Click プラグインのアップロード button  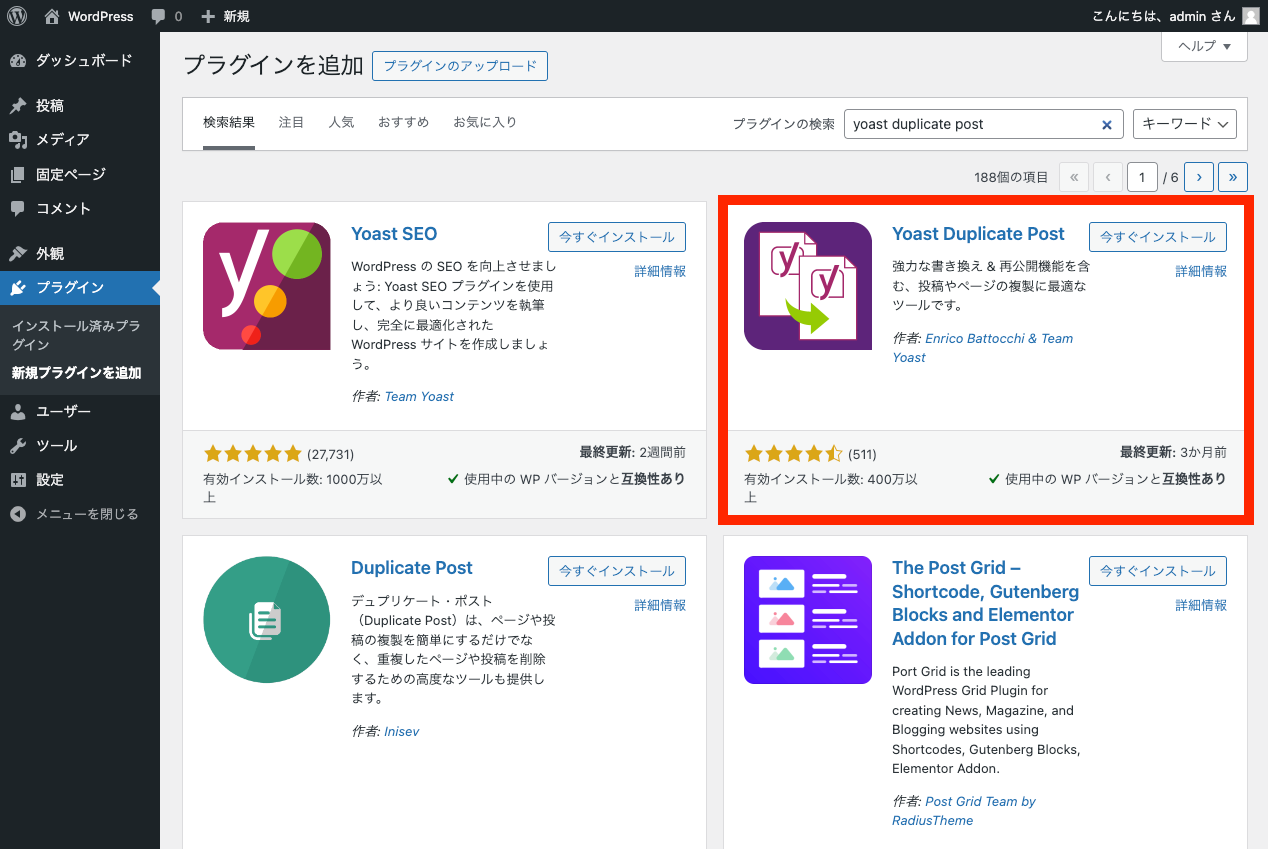(460, 66)
